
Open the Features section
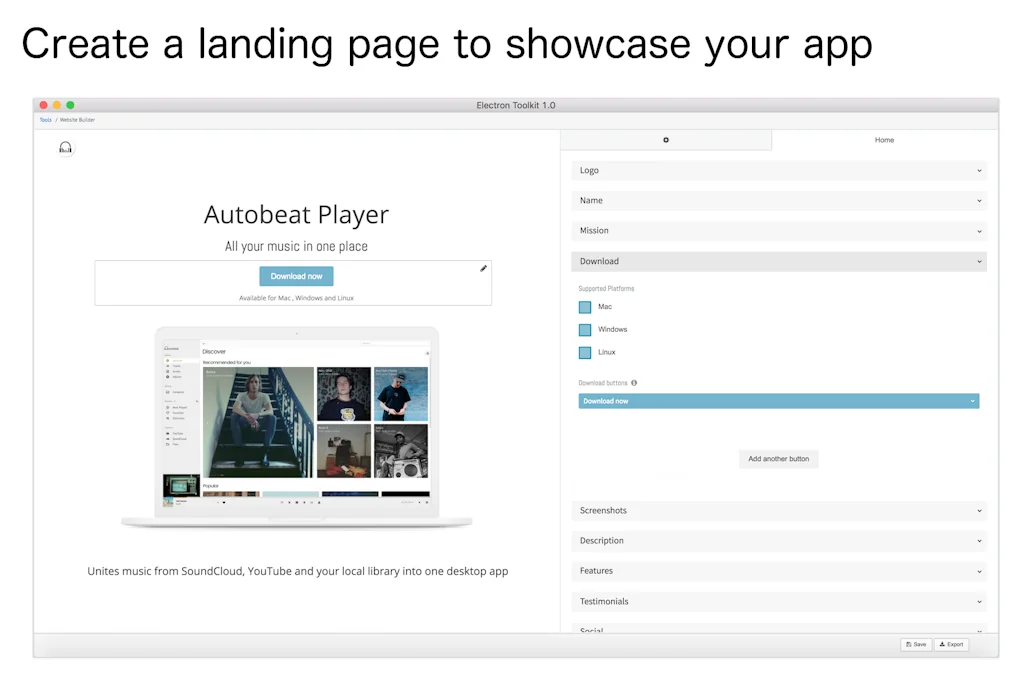(x=778, y=570)
